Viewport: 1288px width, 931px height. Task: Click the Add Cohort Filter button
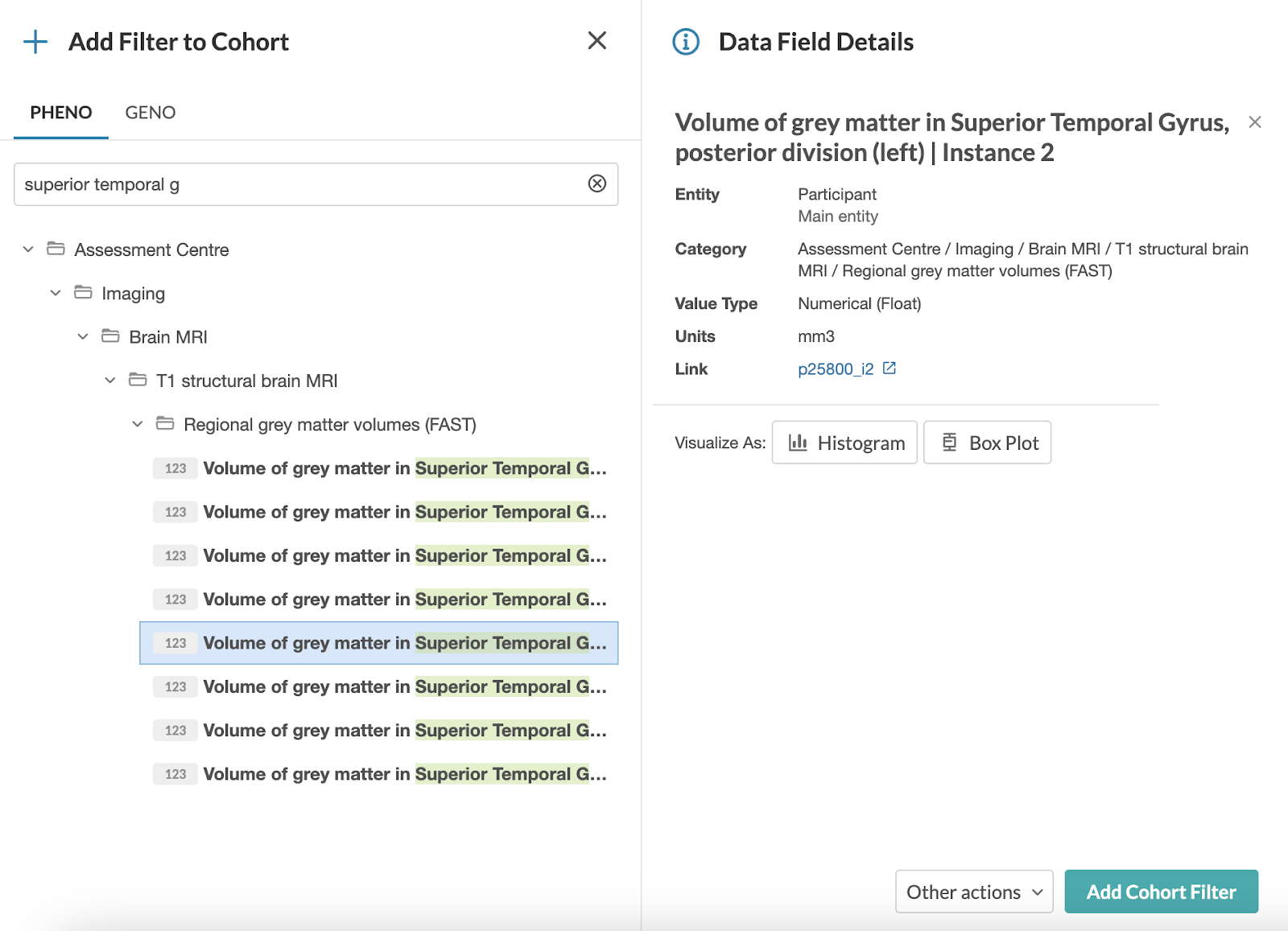pyautogui.click(x=1161, y=892)
